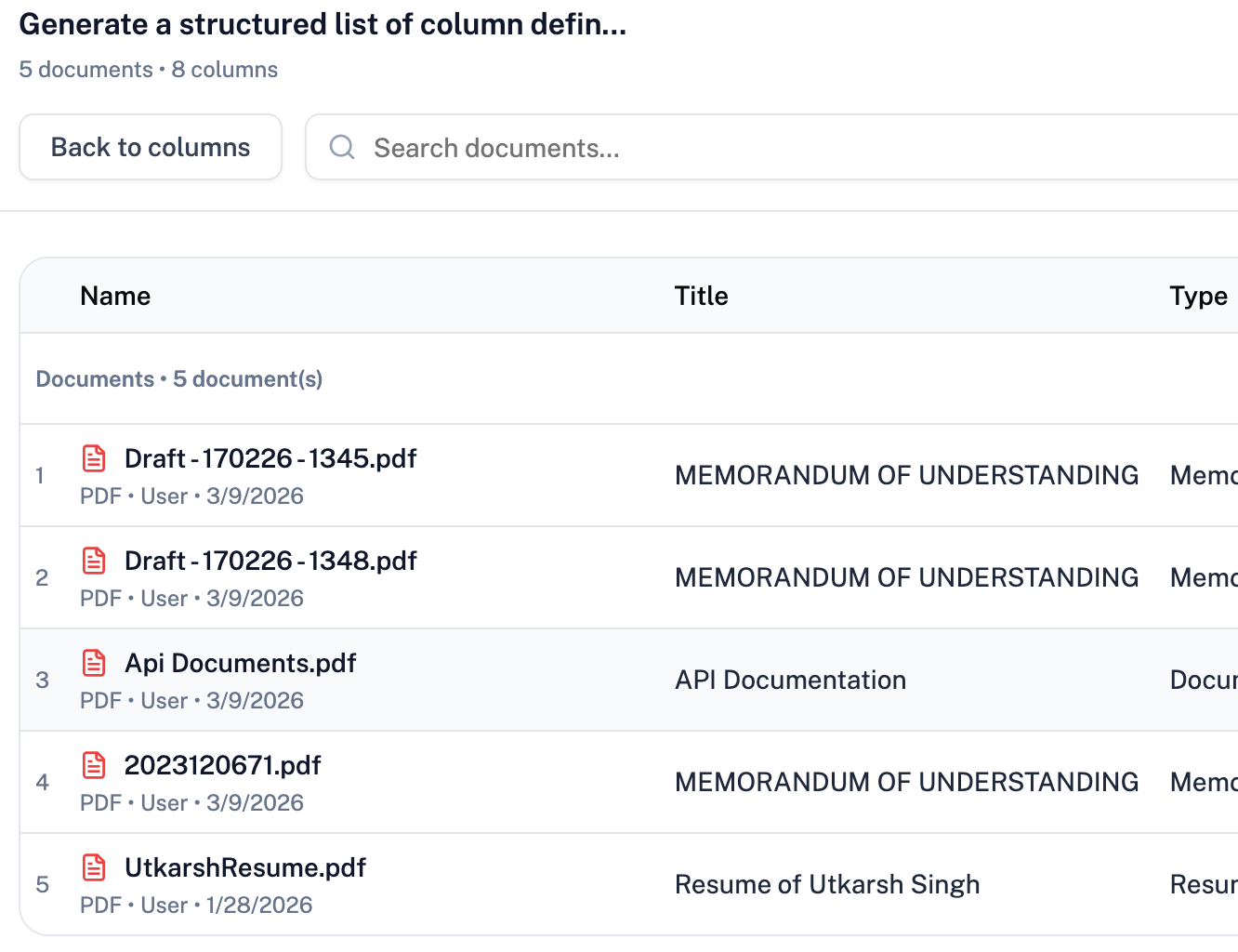Click the PDF icon for Draft-170226-1345.pdf
Viewport: 1238px width, 952px height.
click(94, 458)
